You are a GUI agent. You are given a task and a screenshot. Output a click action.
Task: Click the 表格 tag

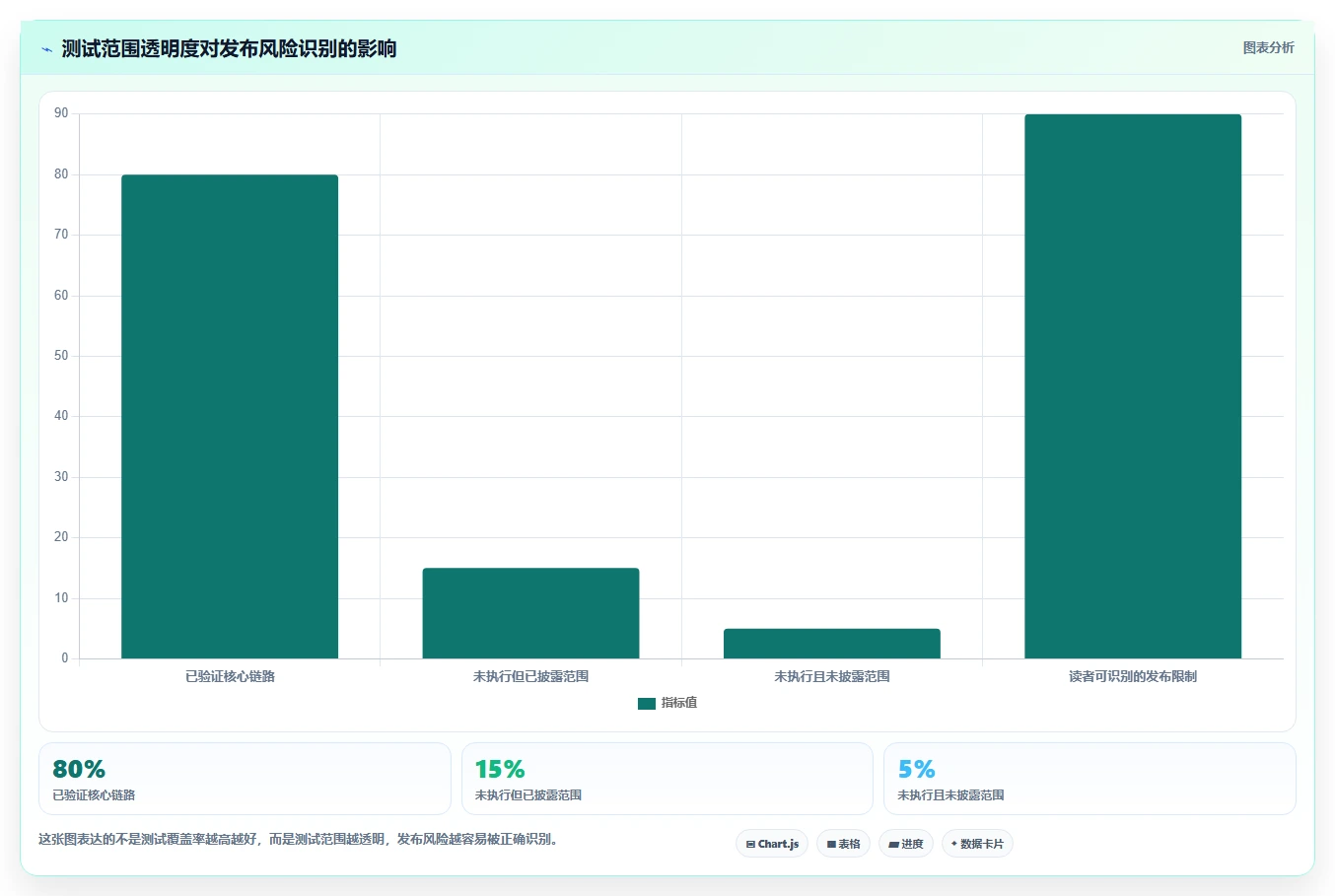point(843,844)
